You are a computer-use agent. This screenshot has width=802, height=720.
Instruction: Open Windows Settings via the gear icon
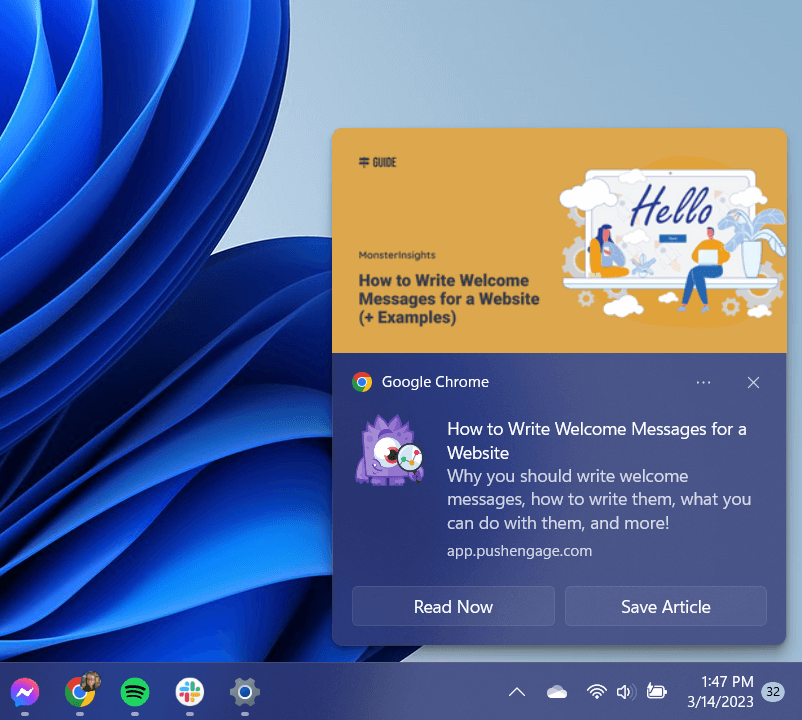click(x=244, y=691)
